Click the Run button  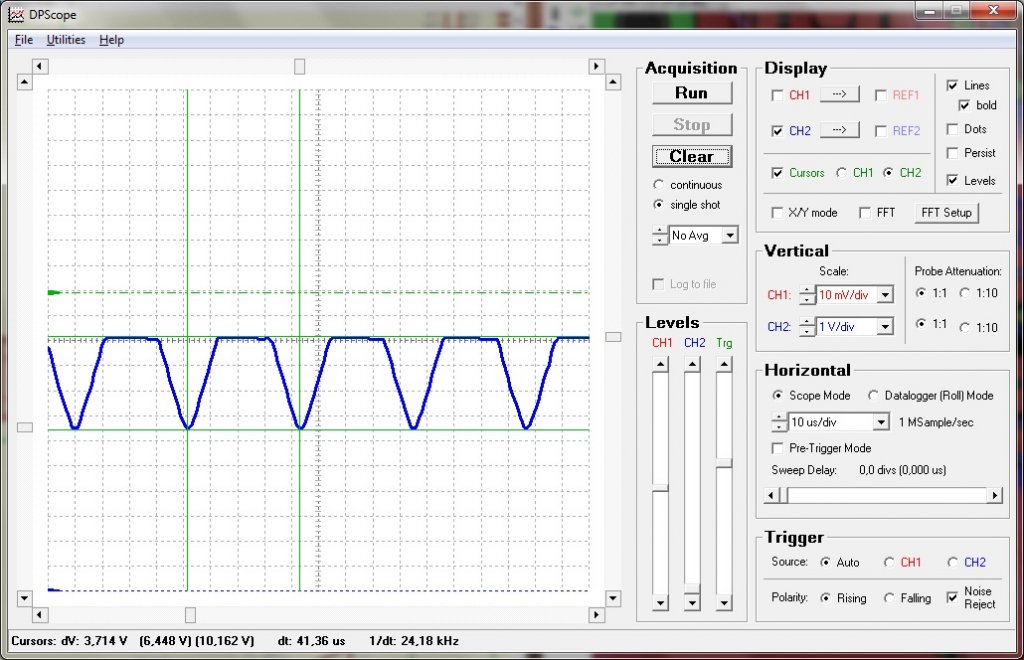click(x=692, y=93)
